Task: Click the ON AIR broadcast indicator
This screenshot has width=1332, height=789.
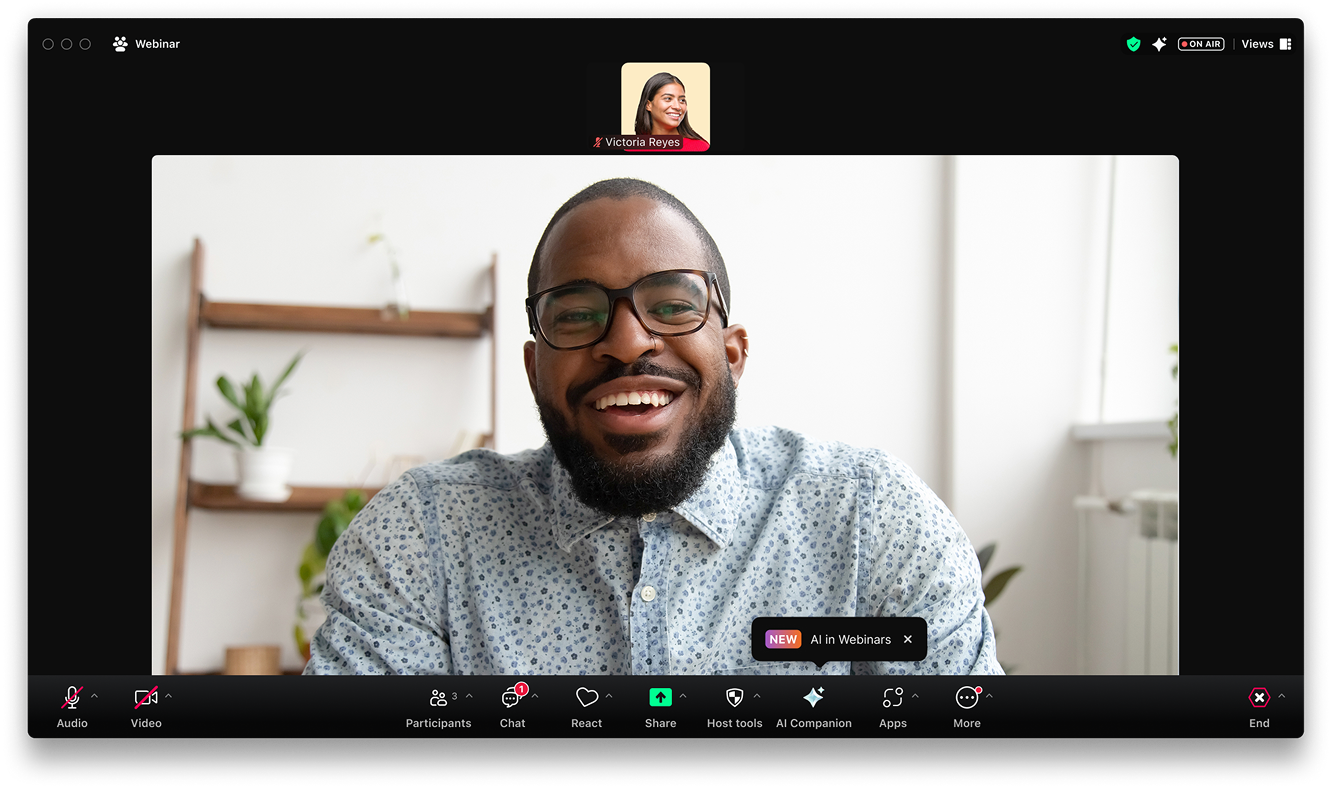Action: coord(1201,44)
